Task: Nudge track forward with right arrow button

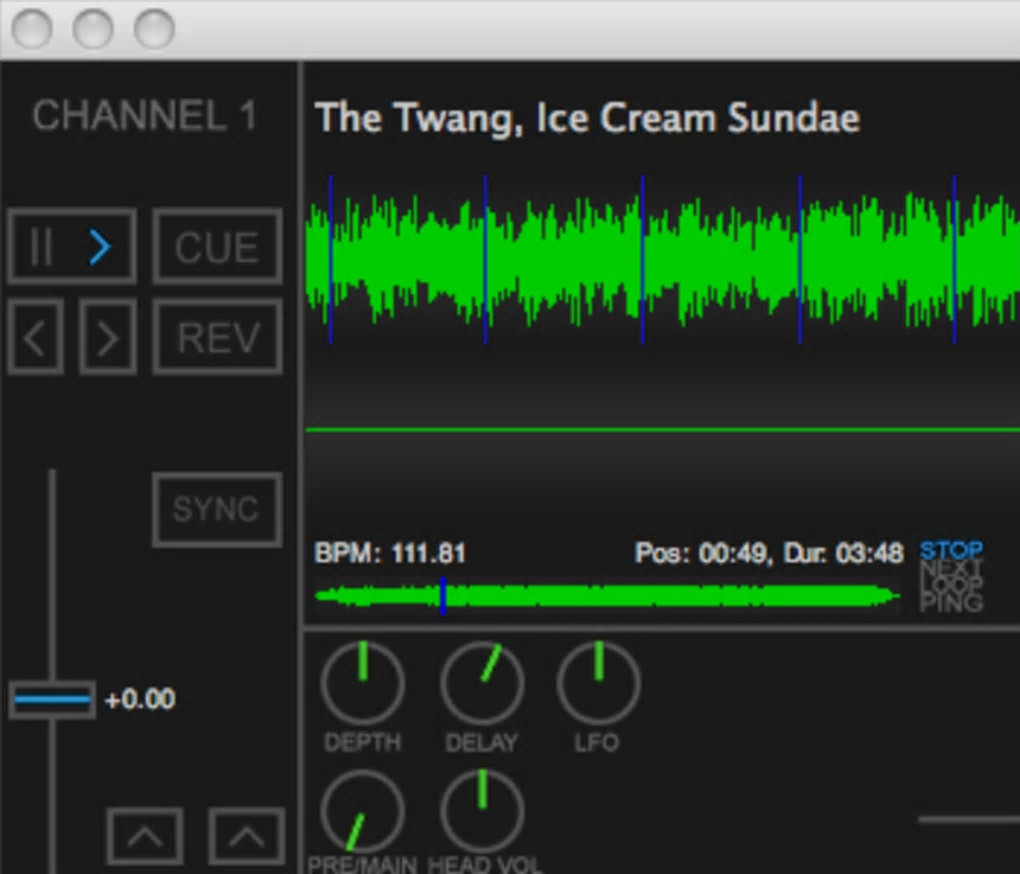Action: (108, 338)
